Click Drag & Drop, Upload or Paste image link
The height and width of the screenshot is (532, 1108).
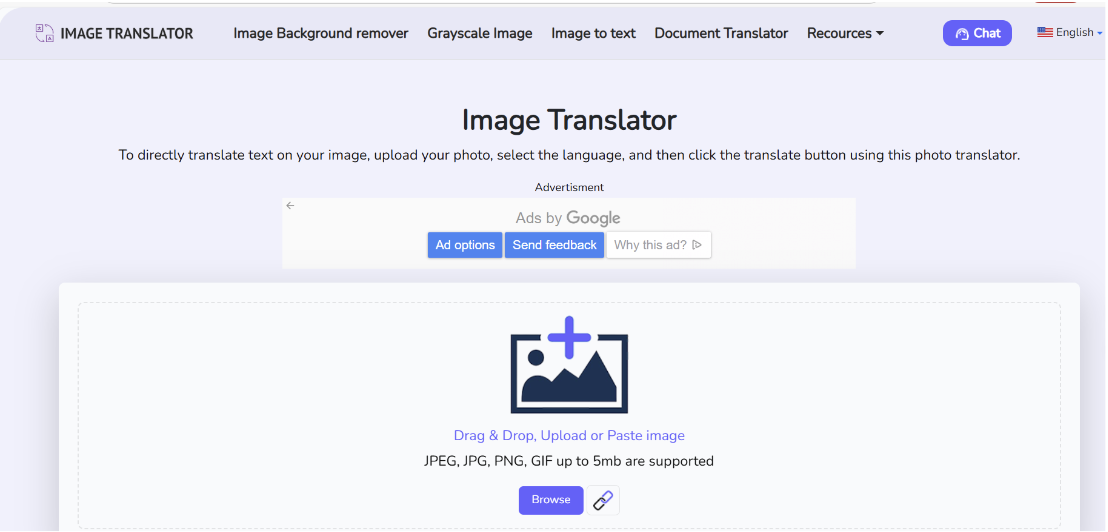(569, 436)
